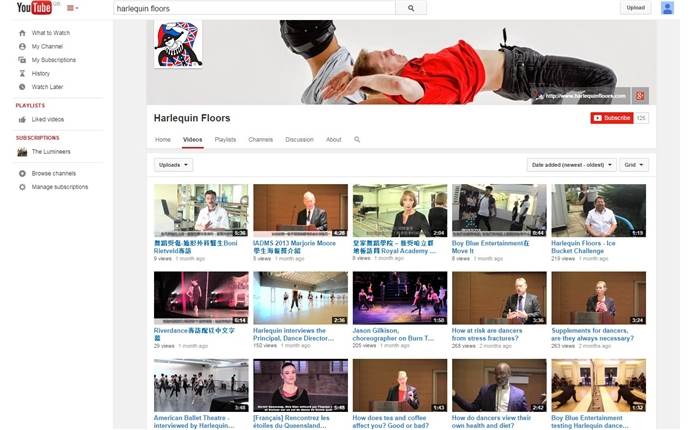692x430 pixels.
Task: Click the Upload button
Action: [636, 8]
